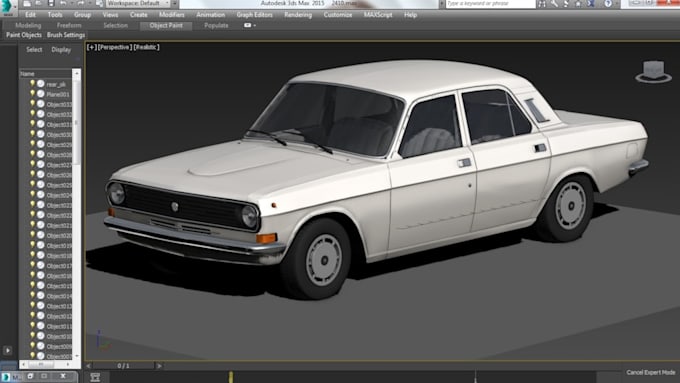Toggle visibility bulb for Object021

click(32, 225)
